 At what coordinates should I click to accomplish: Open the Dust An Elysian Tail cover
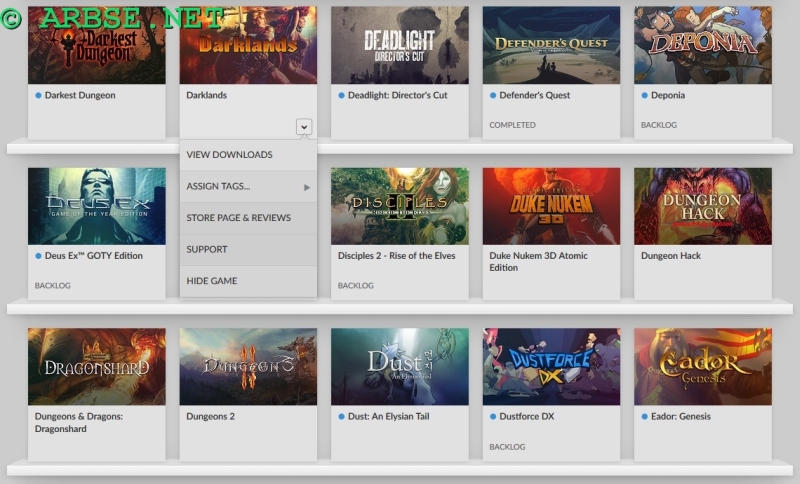399,367
